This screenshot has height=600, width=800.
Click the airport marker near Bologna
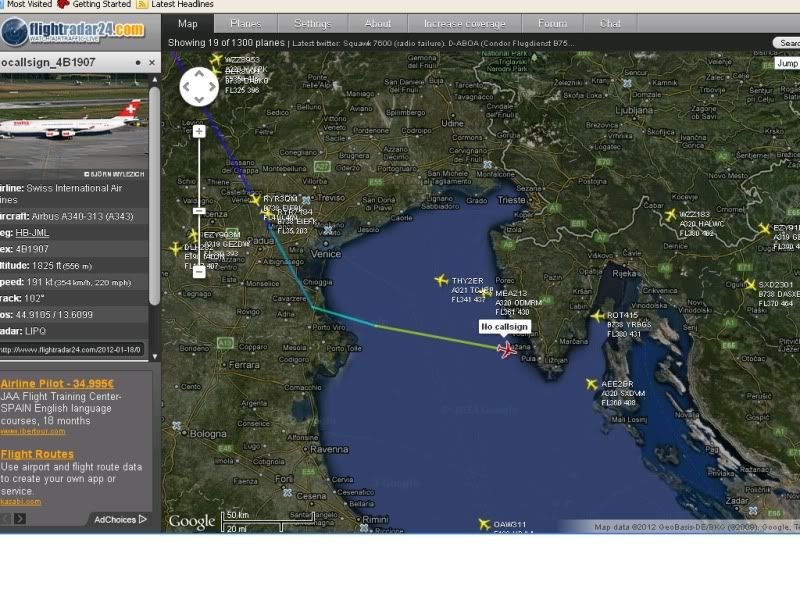coord(177,425)
